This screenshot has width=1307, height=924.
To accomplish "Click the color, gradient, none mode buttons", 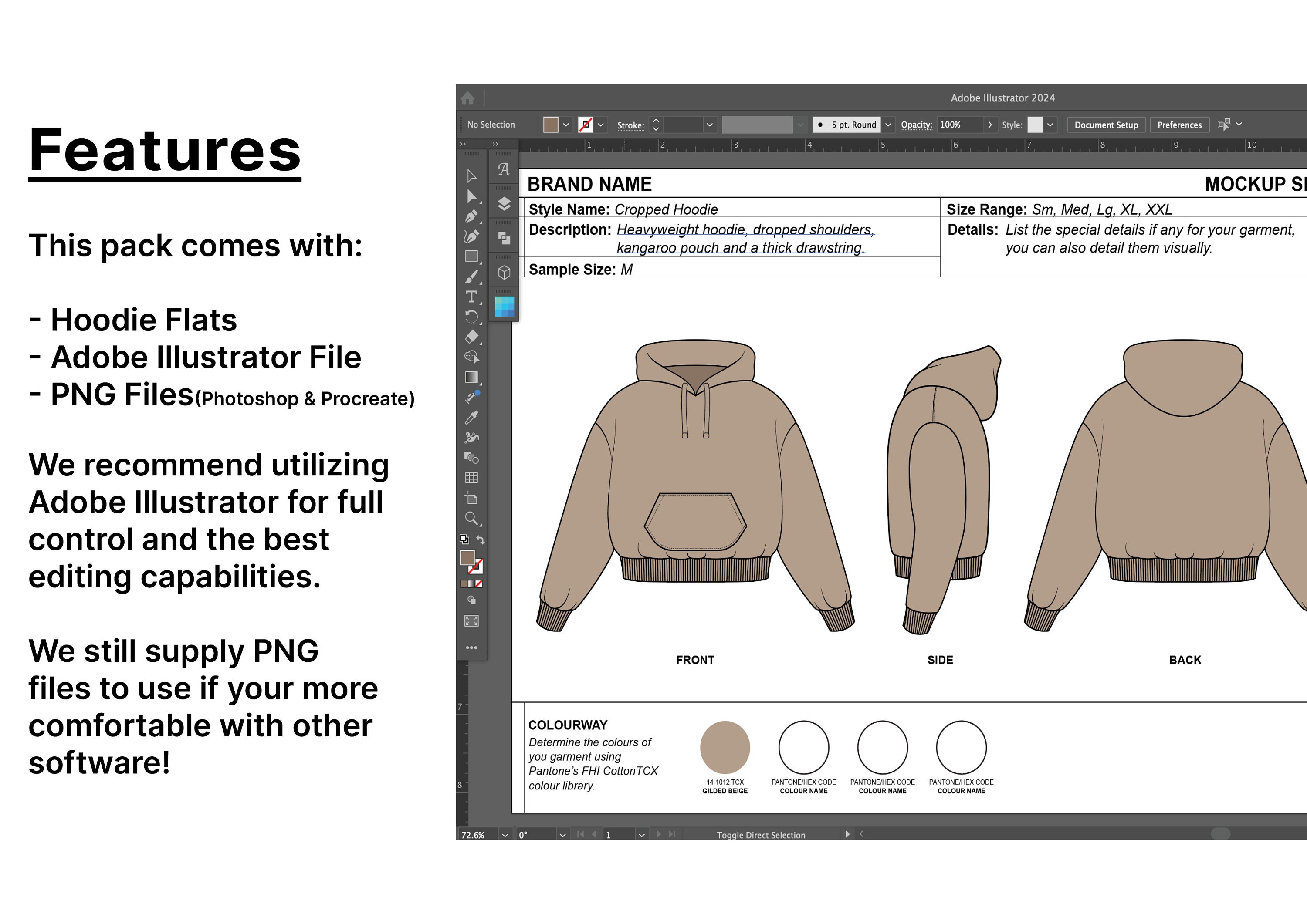I will 471,584.
